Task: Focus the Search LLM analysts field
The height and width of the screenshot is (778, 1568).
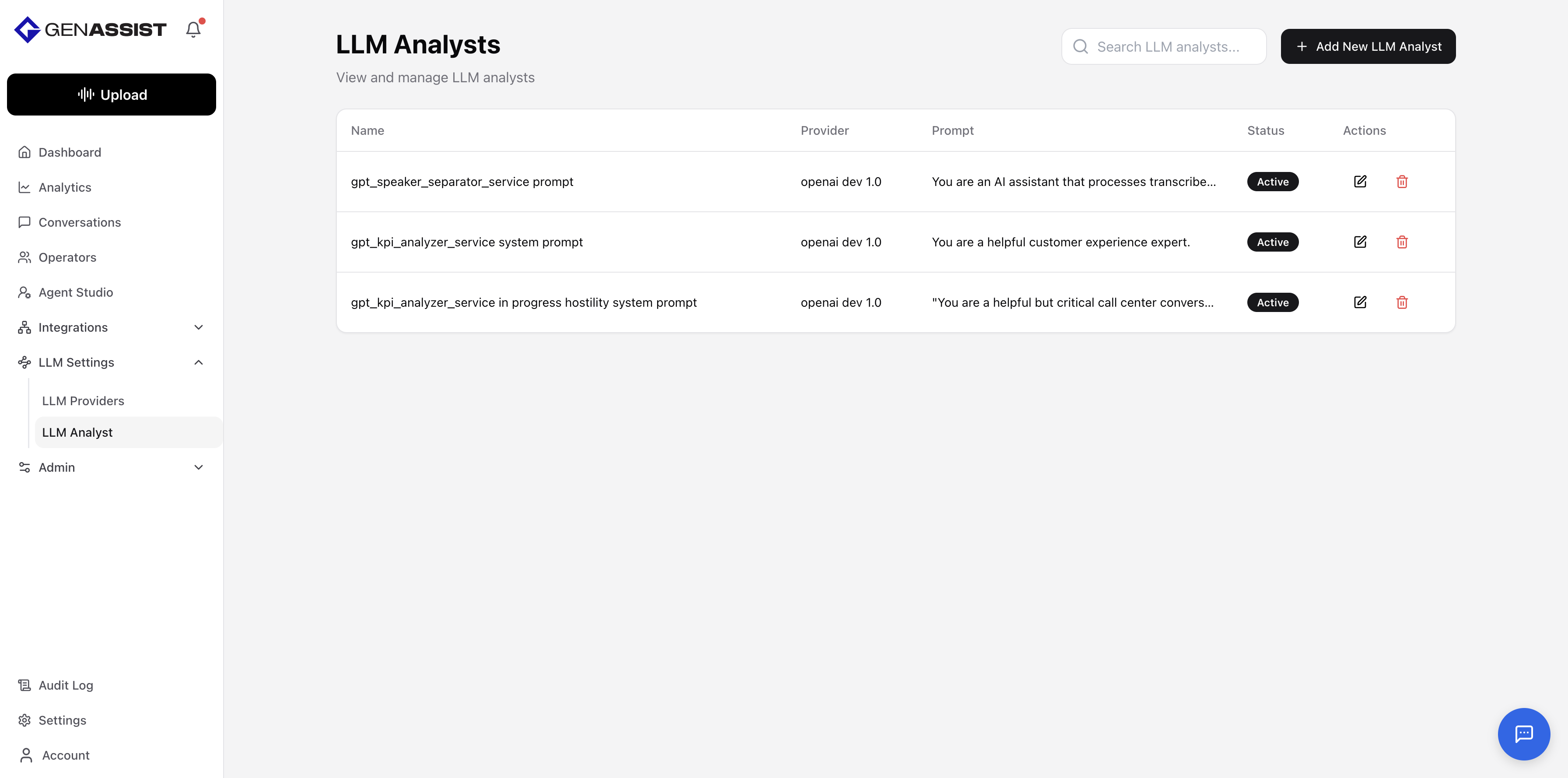Action: (x=1168, y=47)
